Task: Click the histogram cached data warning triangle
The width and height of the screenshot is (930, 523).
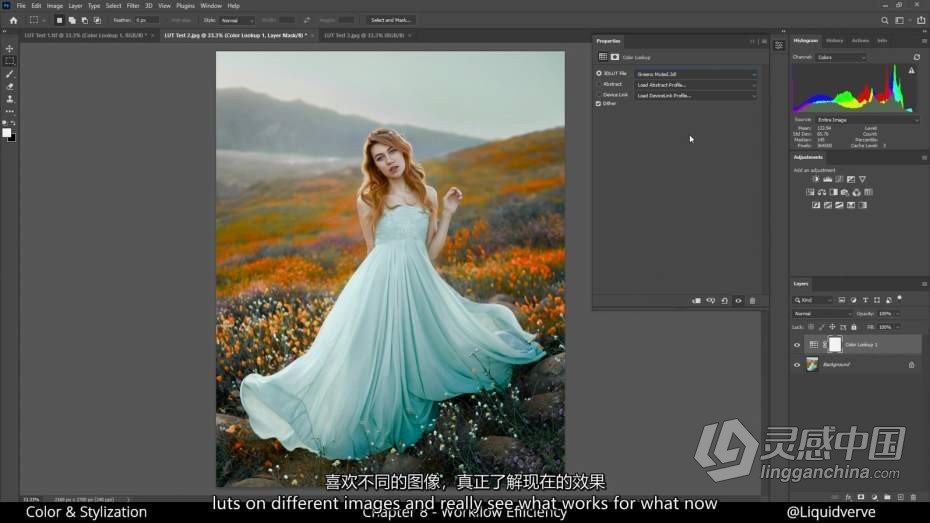Action: [x=912, y=71]
